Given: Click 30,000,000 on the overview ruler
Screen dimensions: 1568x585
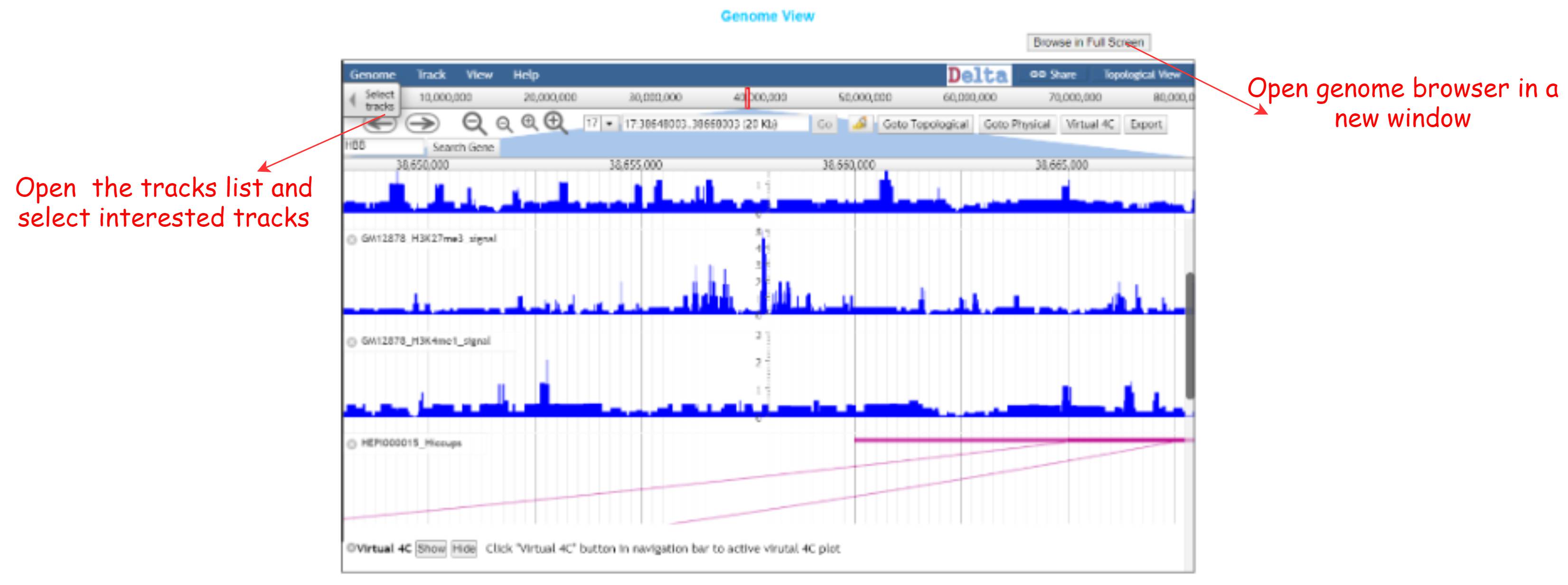Looking at the screenshot, I should pos(655,97).
